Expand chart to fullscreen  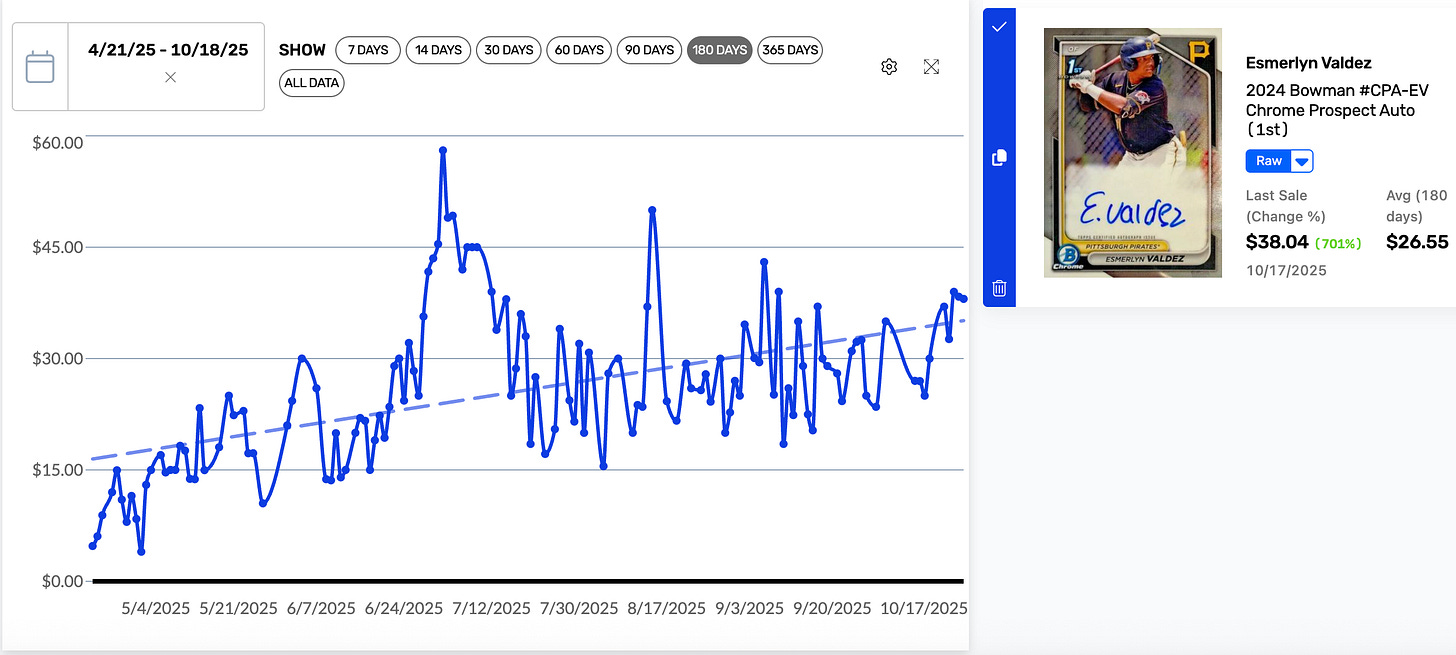click(x=931, y=66)
